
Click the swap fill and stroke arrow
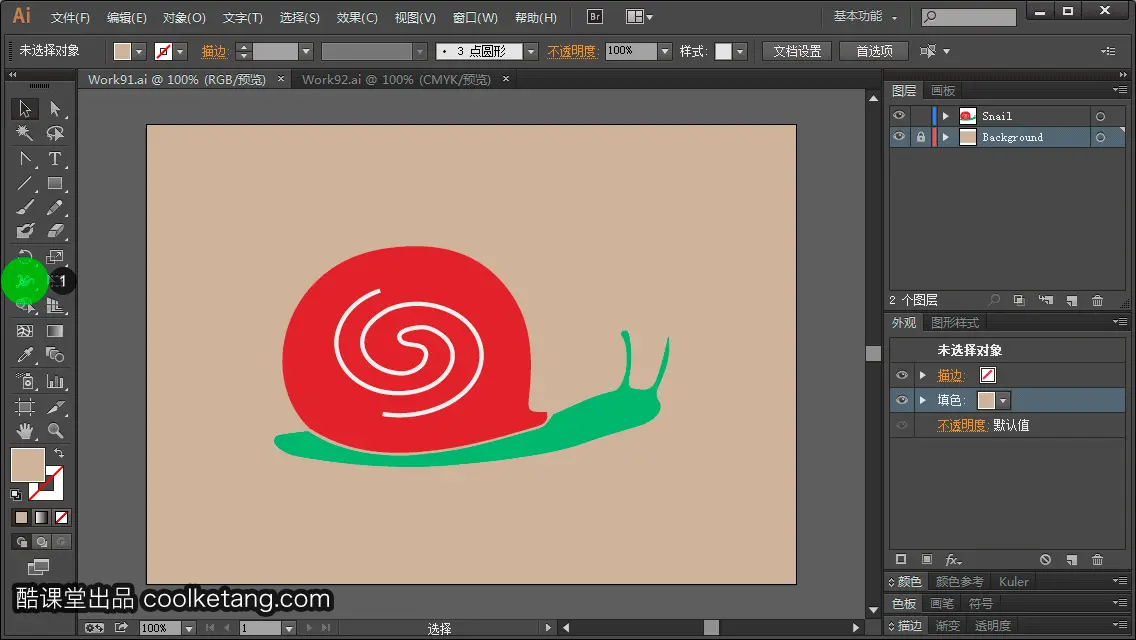59,453
